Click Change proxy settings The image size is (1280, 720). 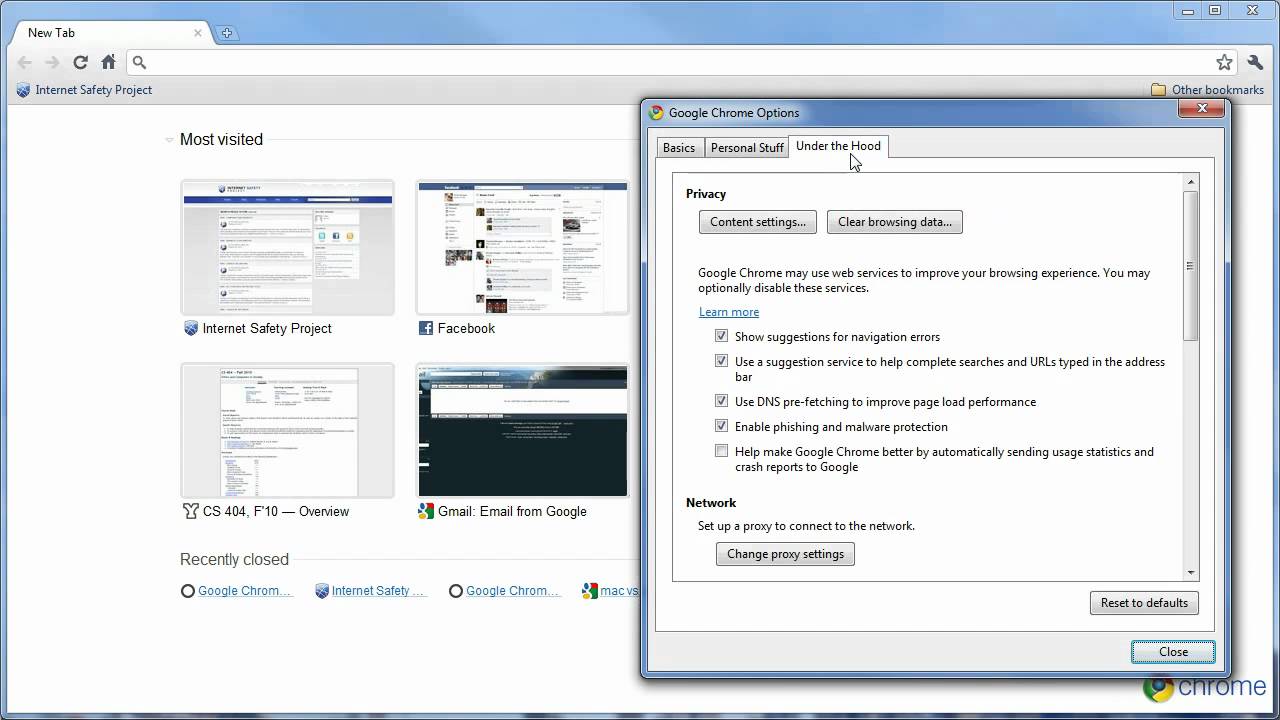click(785, 554)
